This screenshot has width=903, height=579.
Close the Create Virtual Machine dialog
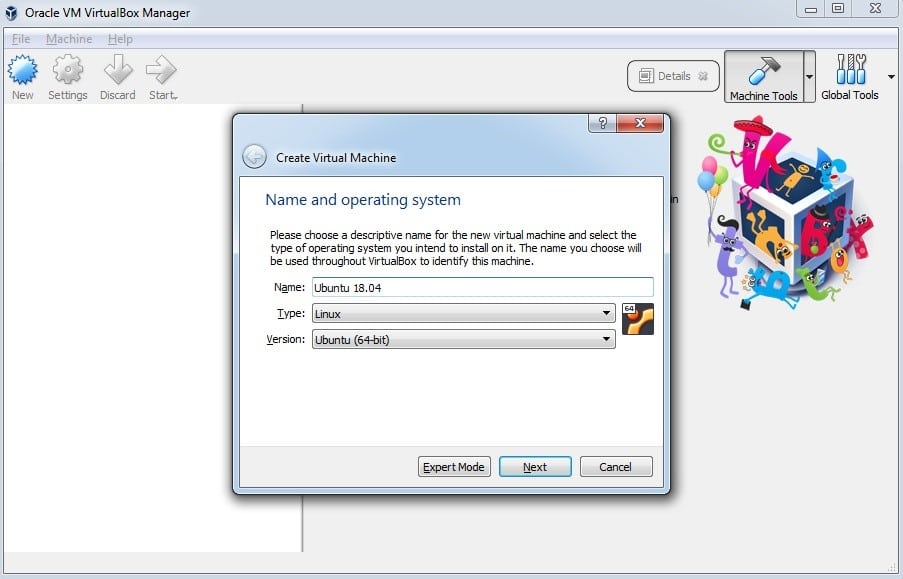click(x=640, y=123)
